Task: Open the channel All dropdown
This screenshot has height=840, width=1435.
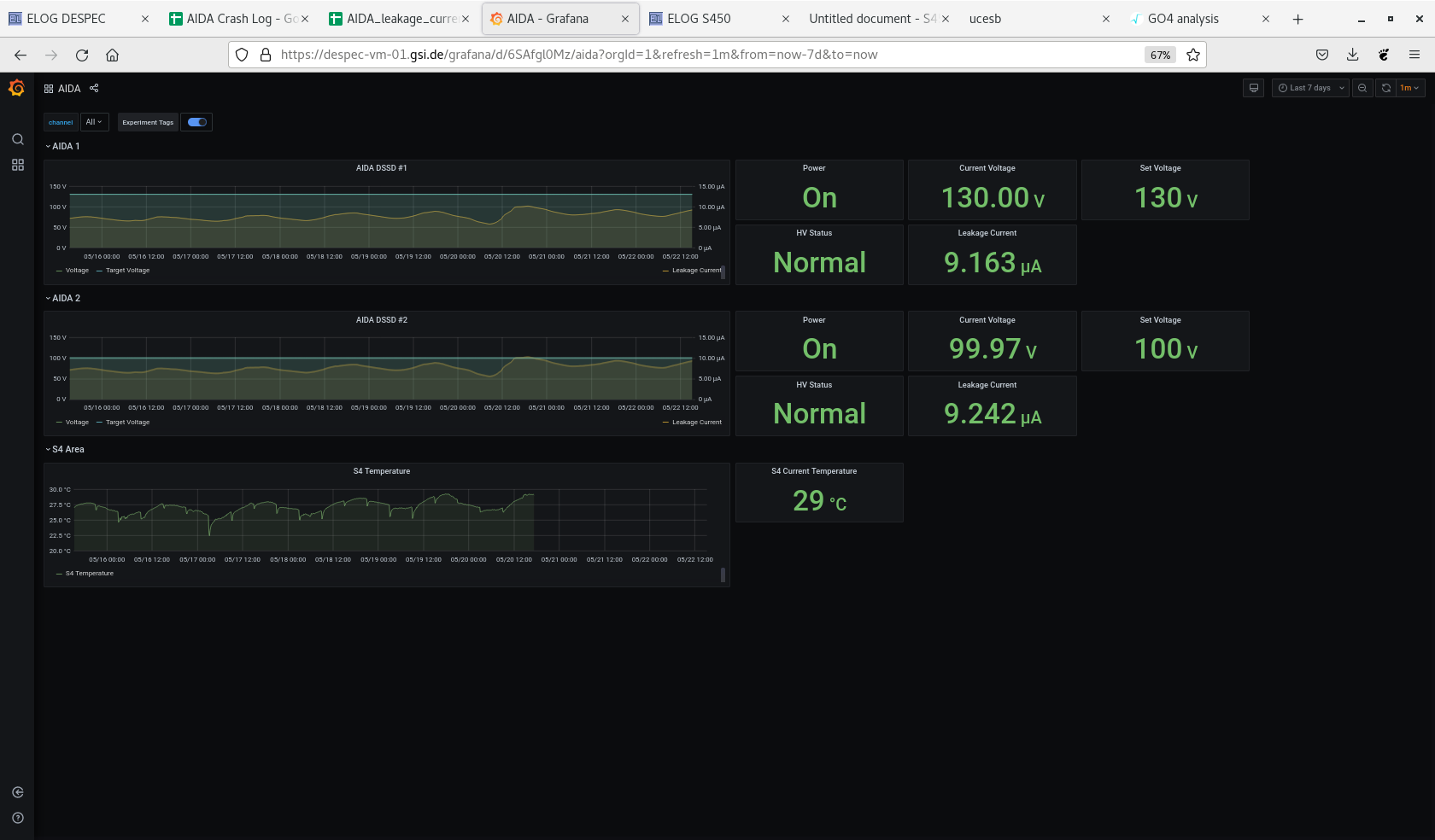Action: point(94,122)
